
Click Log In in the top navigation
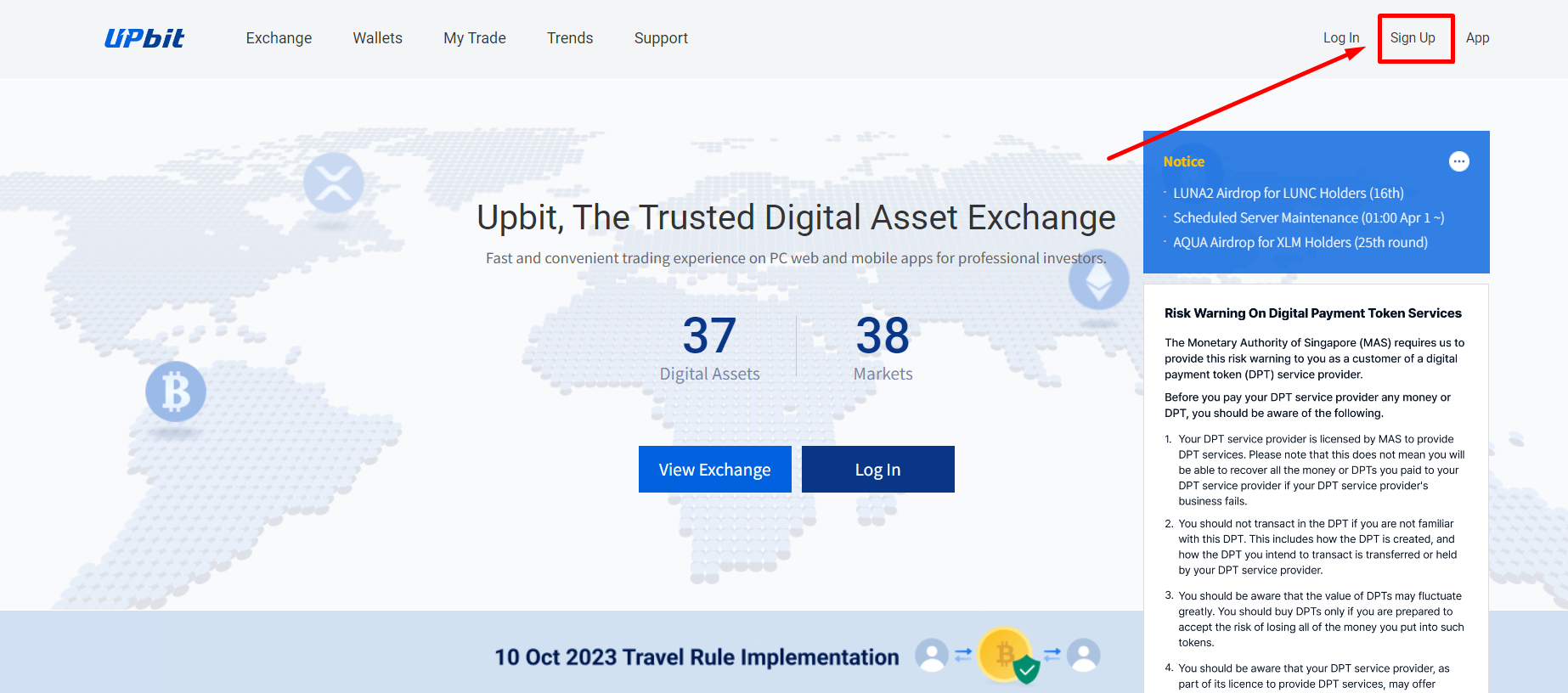1341,38
